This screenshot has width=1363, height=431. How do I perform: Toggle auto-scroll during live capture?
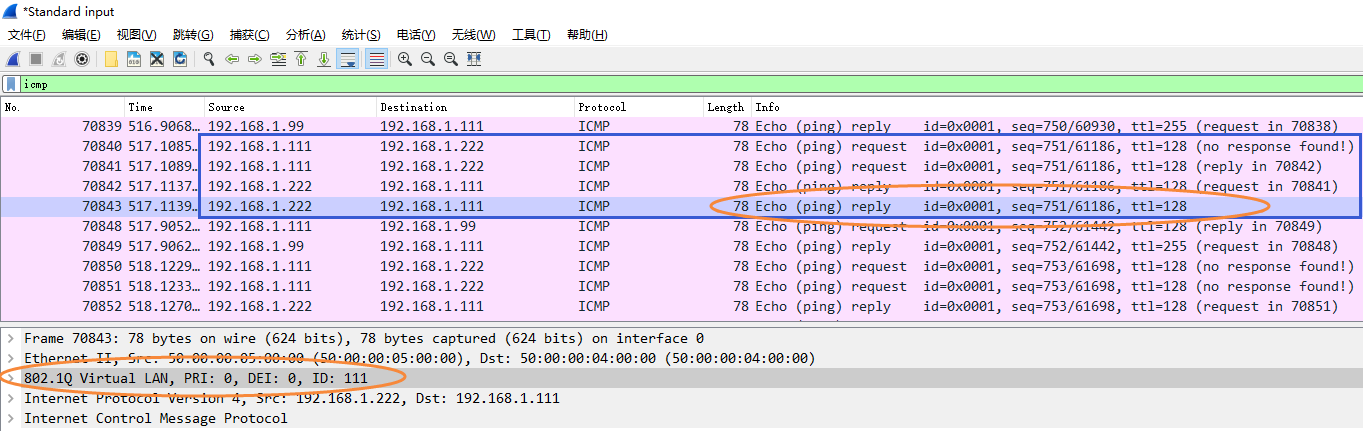348,59
